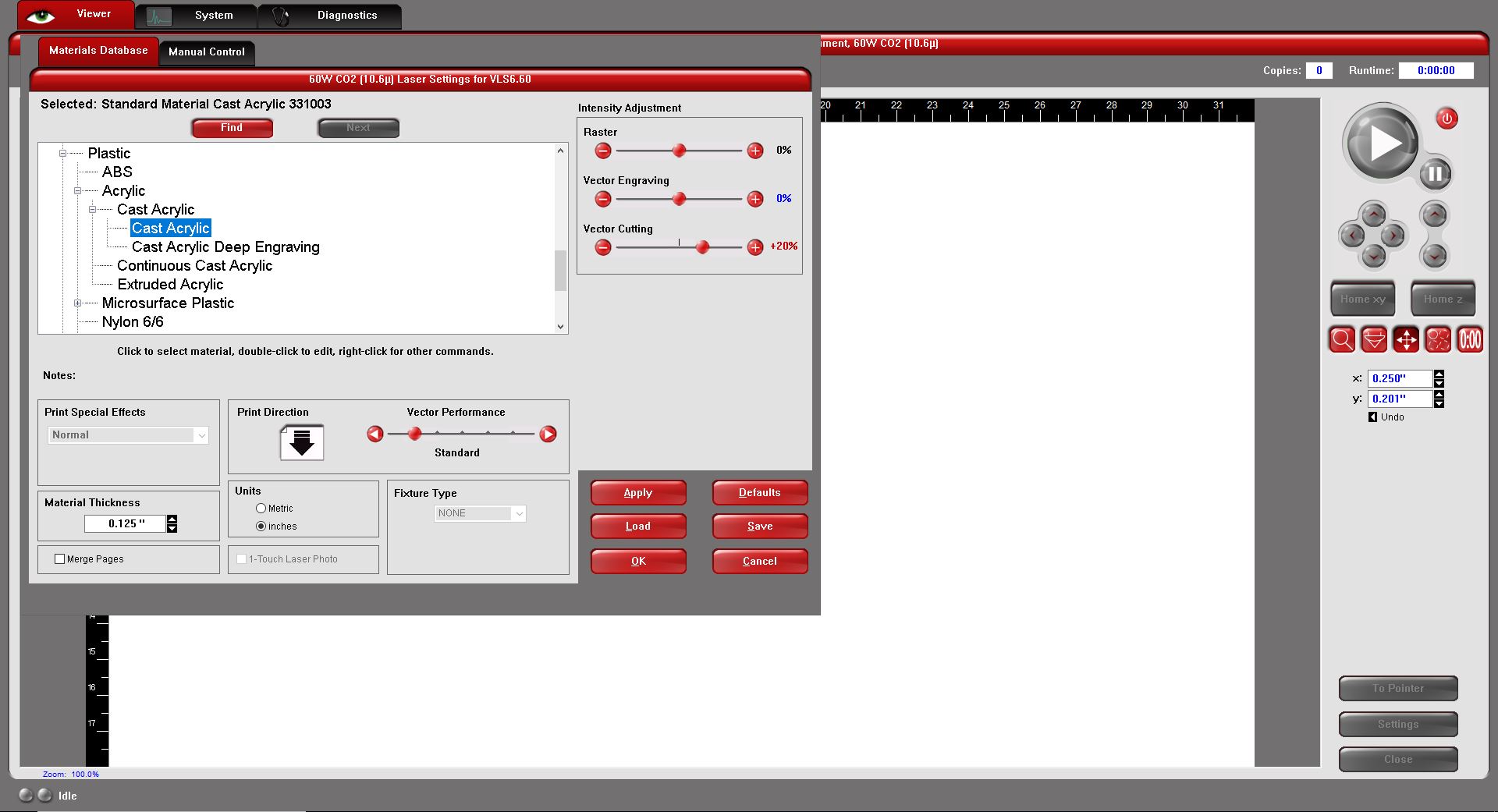Image resolution: width=1498 pixels, height=812 pixels.
Task: Jog carriage left in XY pad
Action: pyautogui.click(x=1352, y=235)
